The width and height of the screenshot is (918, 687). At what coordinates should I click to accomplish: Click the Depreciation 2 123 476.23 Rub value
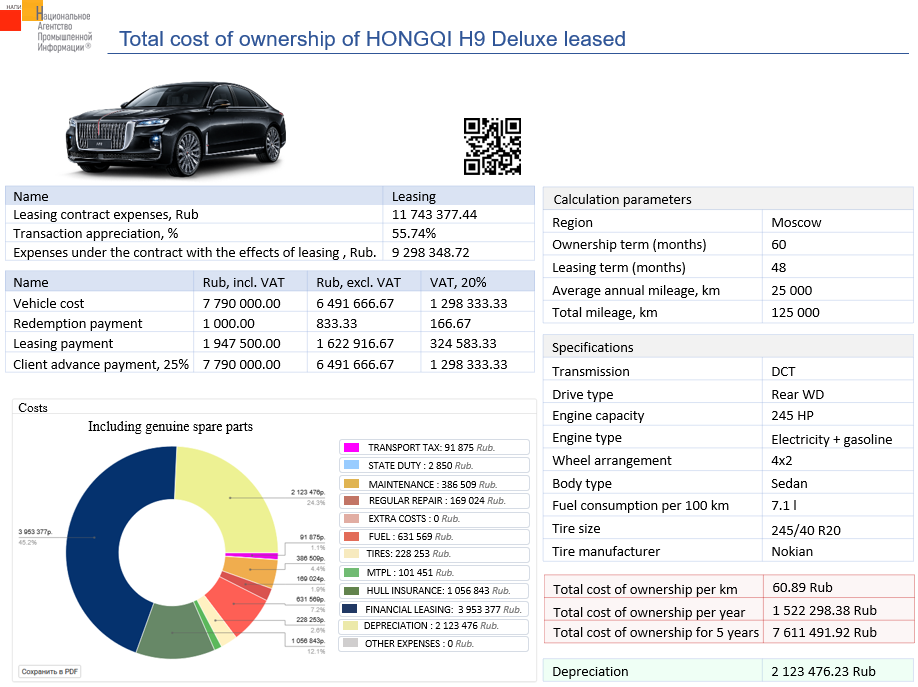click(x=823, y=671)
